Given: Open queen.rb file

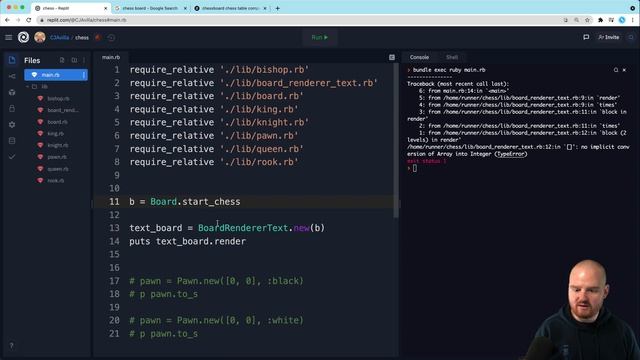Looking at the screenshot, I should 58,169.
